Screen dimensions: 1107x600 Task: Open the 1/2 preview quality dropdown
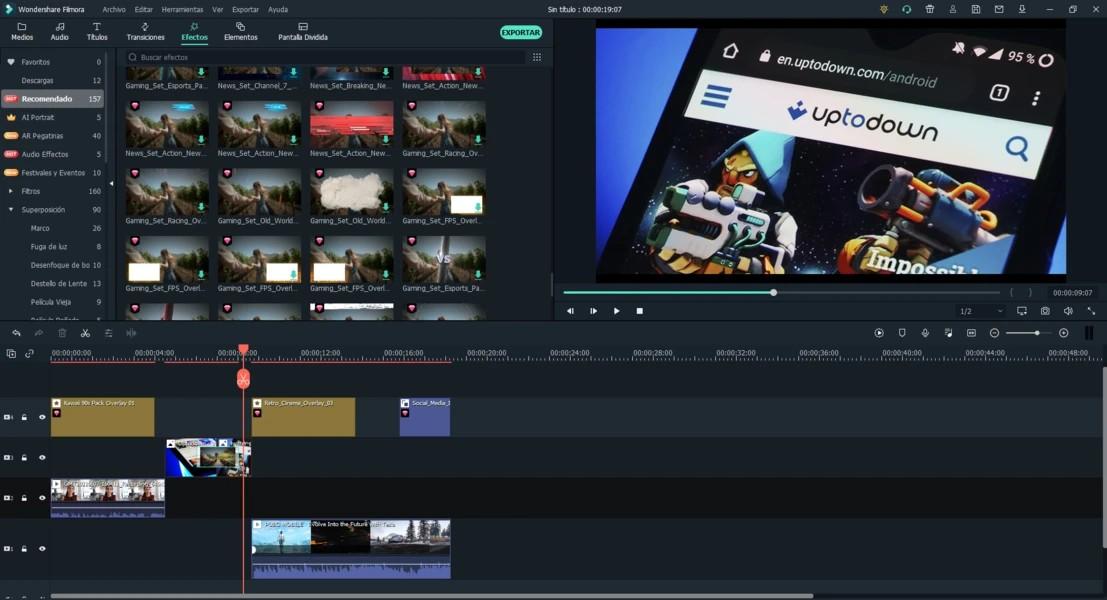tap(980, 311)
